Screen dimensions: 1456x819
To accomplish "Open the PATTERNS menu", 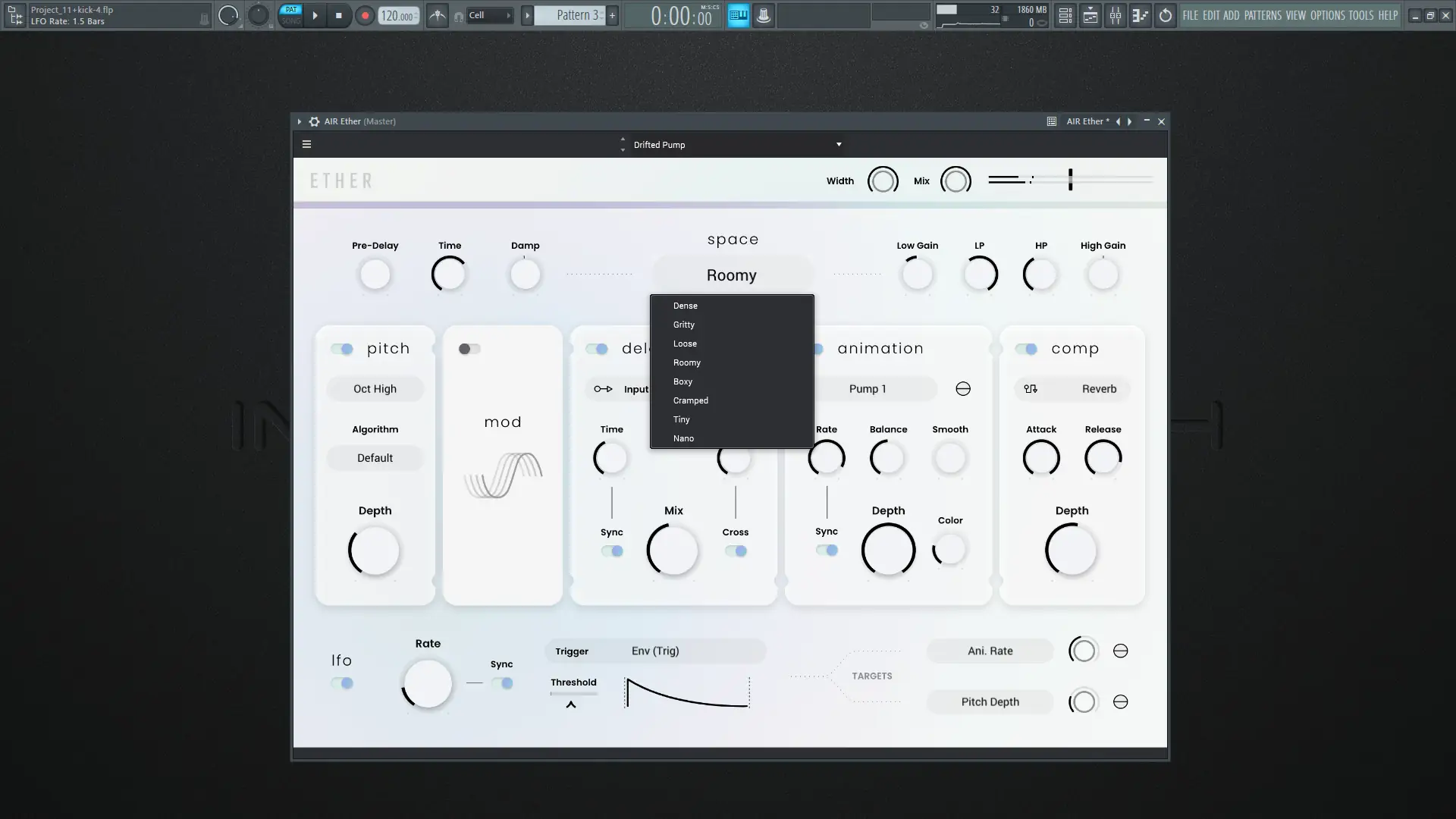I will coord(1263,15).
